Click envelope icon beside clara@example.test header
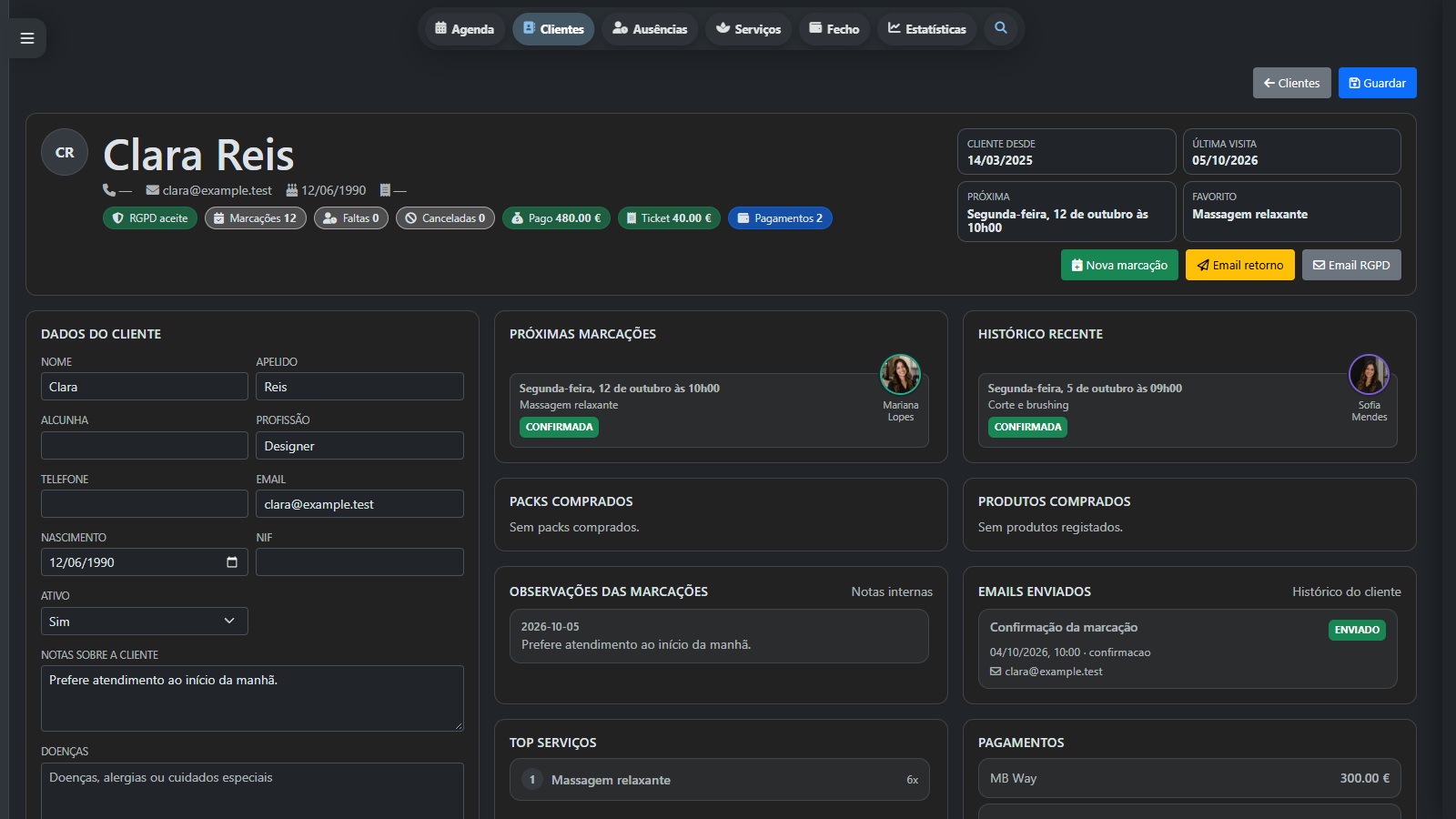Screen dimensions: 1456x819 tap(153, 190)
